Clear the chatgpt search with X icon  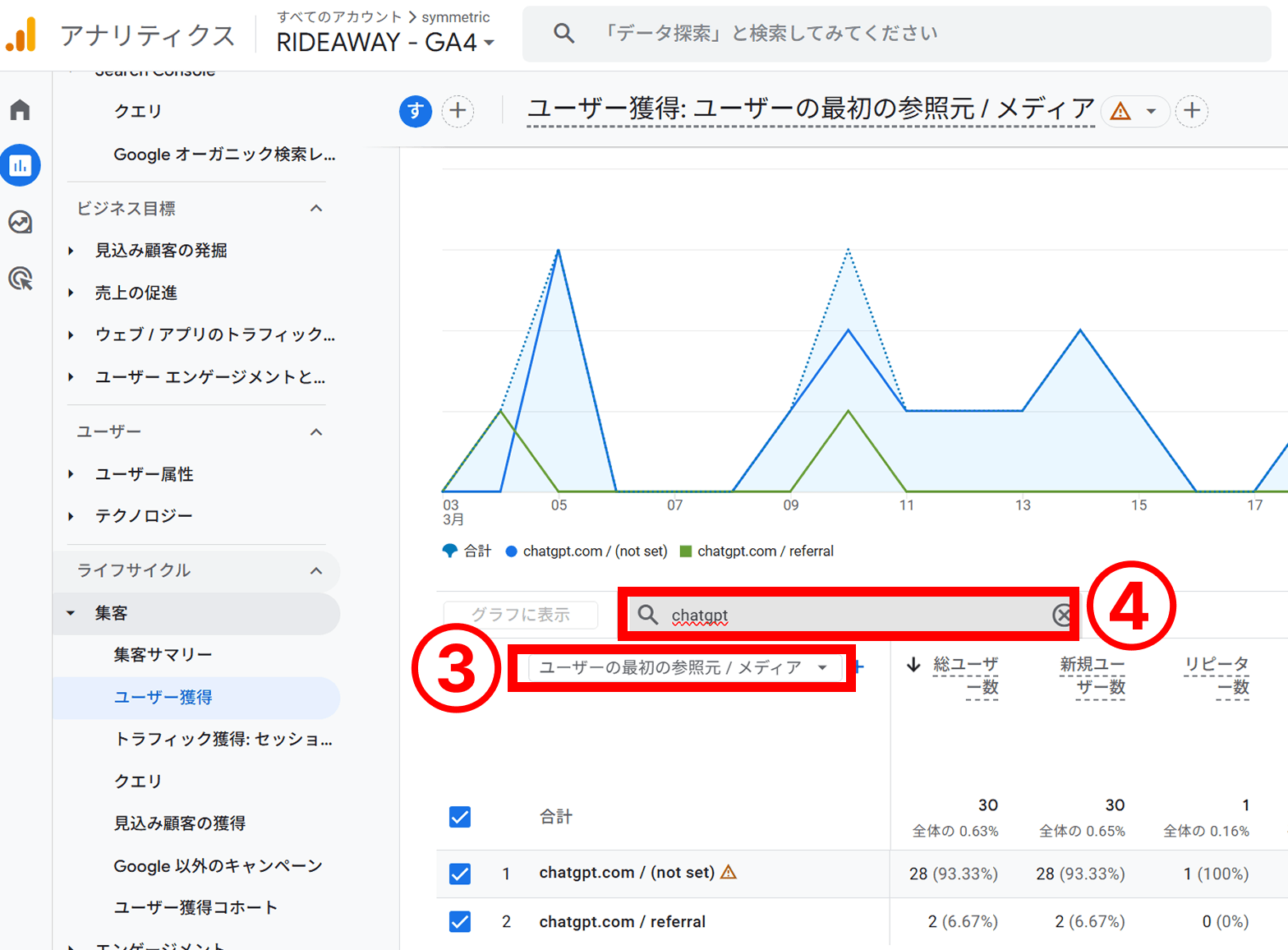point(1062,615)
